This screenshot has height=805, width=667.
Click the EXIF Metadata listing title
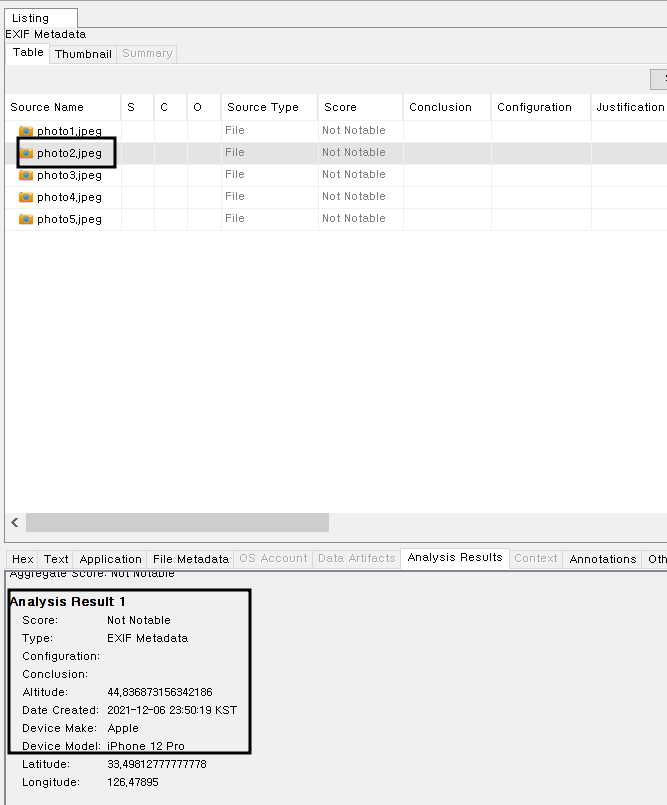click(46, 34)
